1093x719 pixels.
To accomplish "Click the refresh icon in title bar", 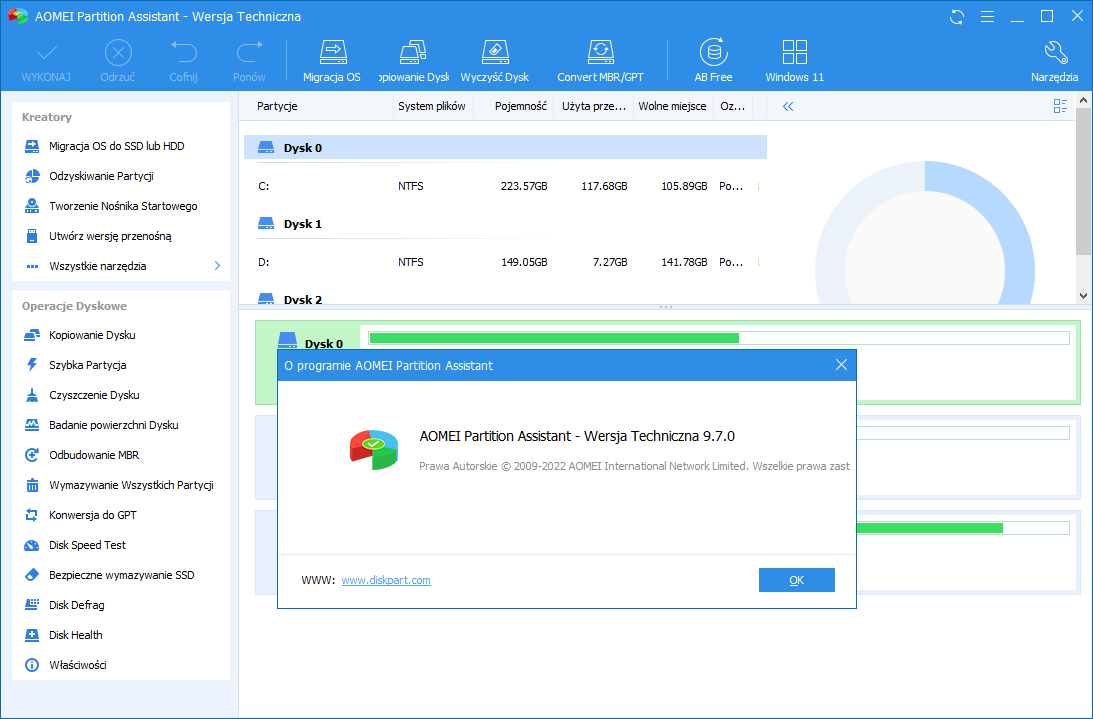I will (957, 17).
